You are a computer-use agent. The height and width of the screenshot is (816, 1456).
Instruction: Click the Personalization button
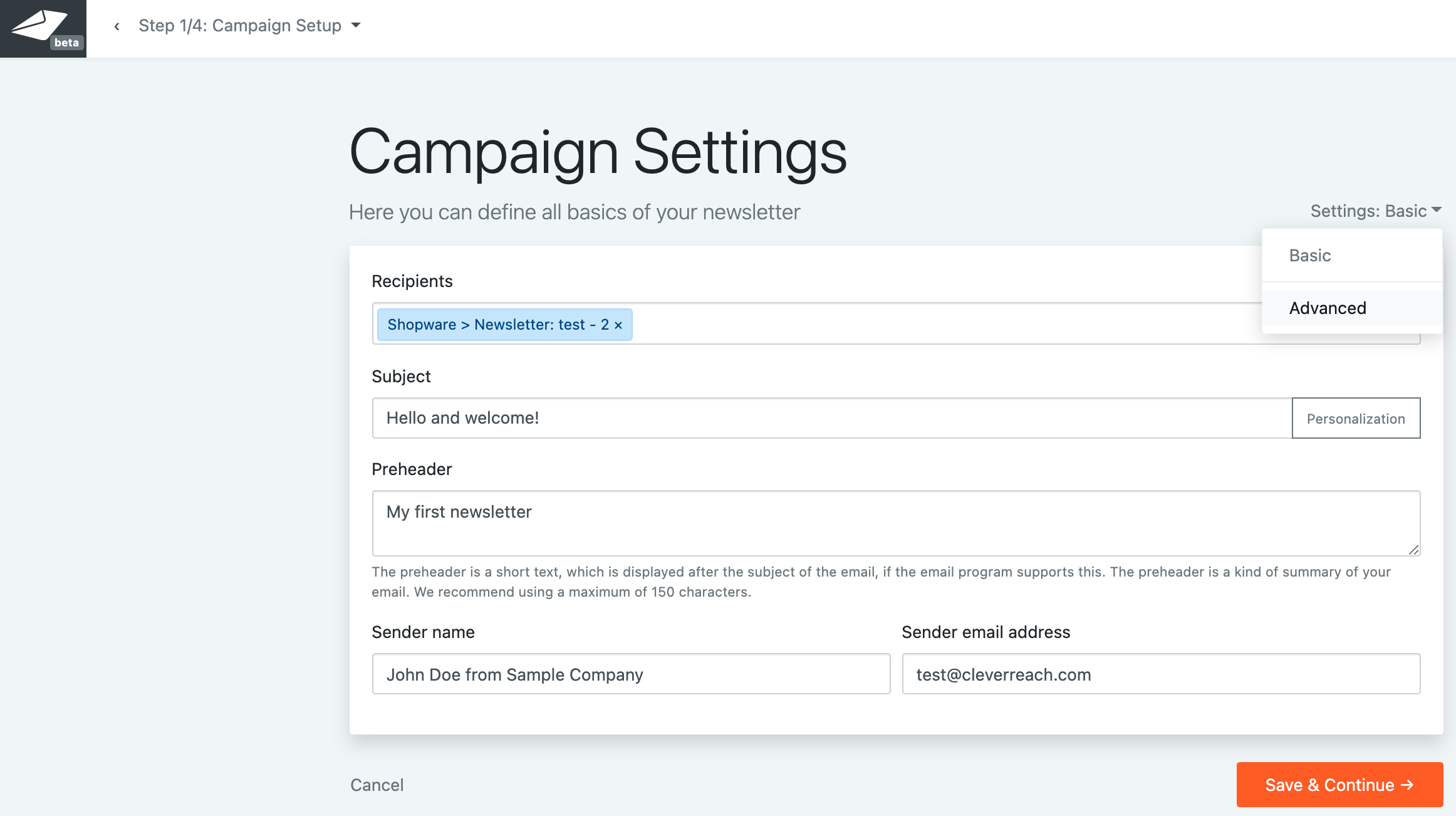point(1356,419)
